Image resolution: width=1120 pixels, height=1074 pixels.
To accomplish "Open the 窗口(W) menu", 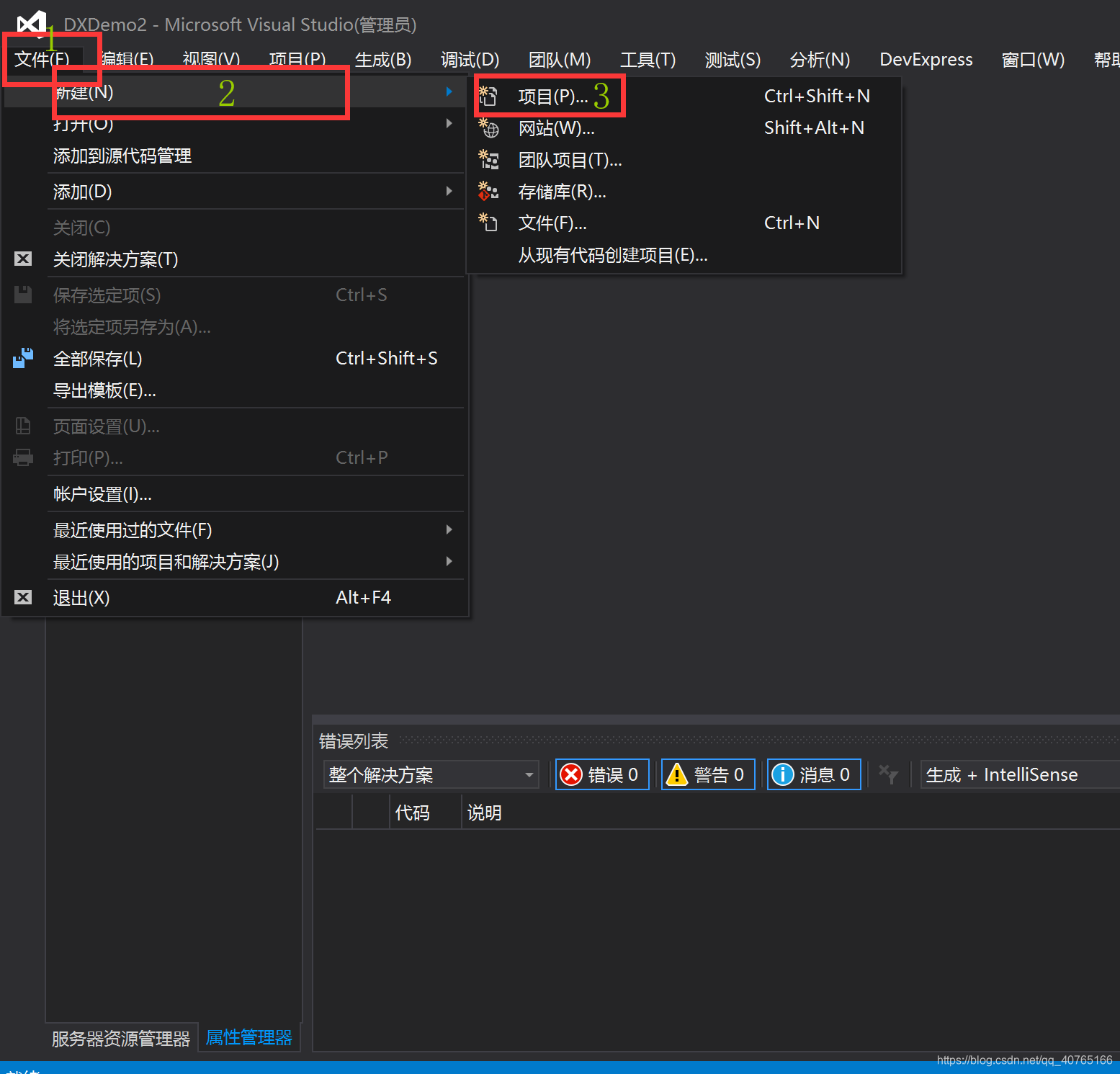I will point(1033,59).
